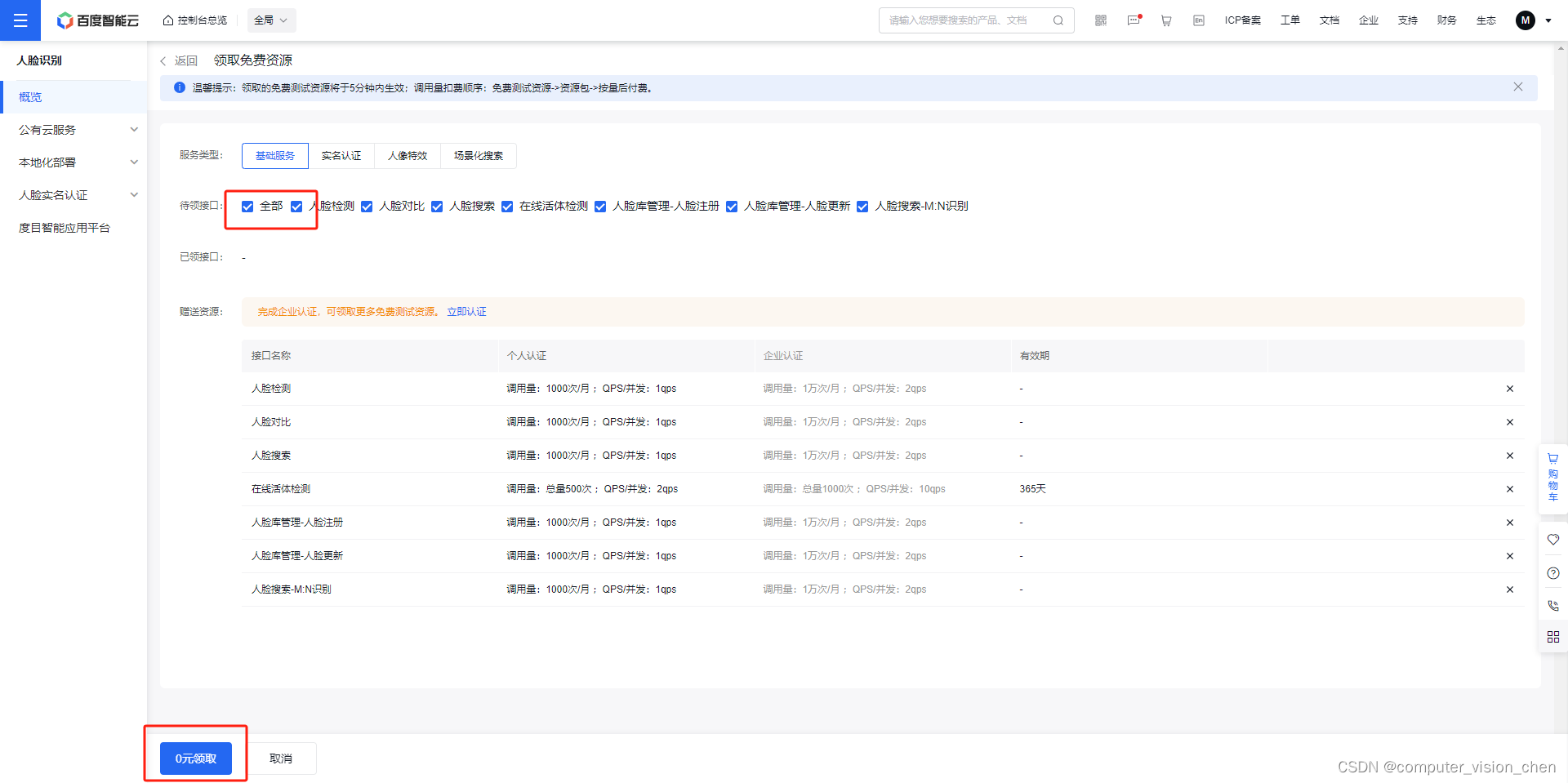Click the search magnifier icon

tap(1058, 20)
